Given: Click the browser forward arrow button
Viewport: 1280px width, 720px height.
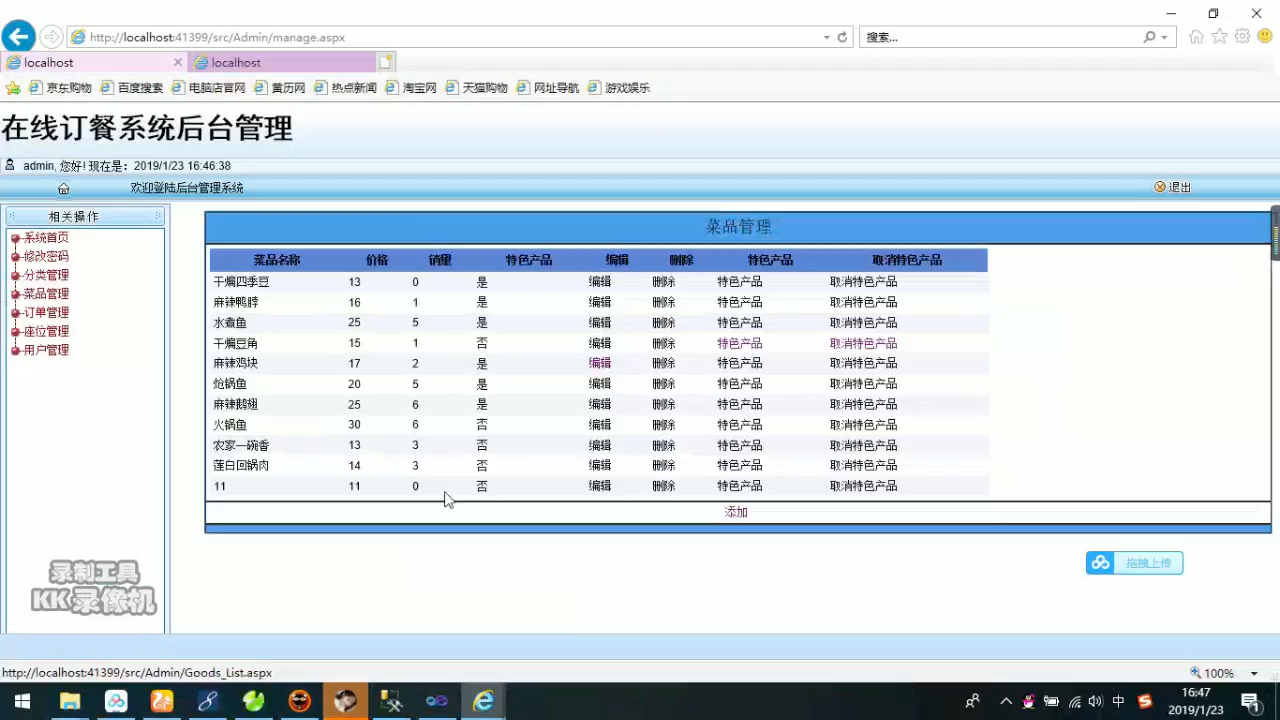Looking at the screenshot, I should [51, 37].
